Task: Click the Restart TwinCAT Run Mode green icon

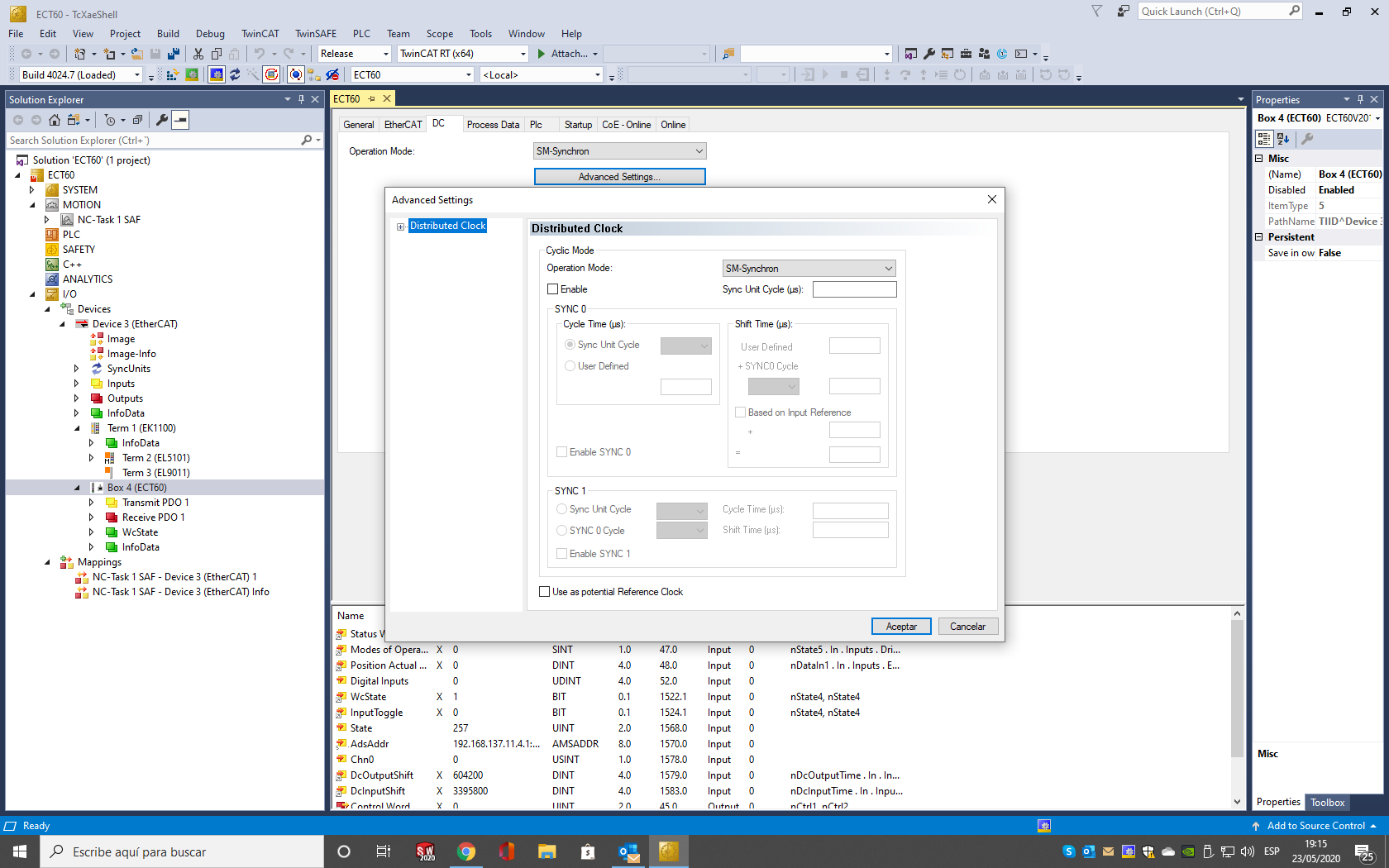Action: [x=192, y=75]
